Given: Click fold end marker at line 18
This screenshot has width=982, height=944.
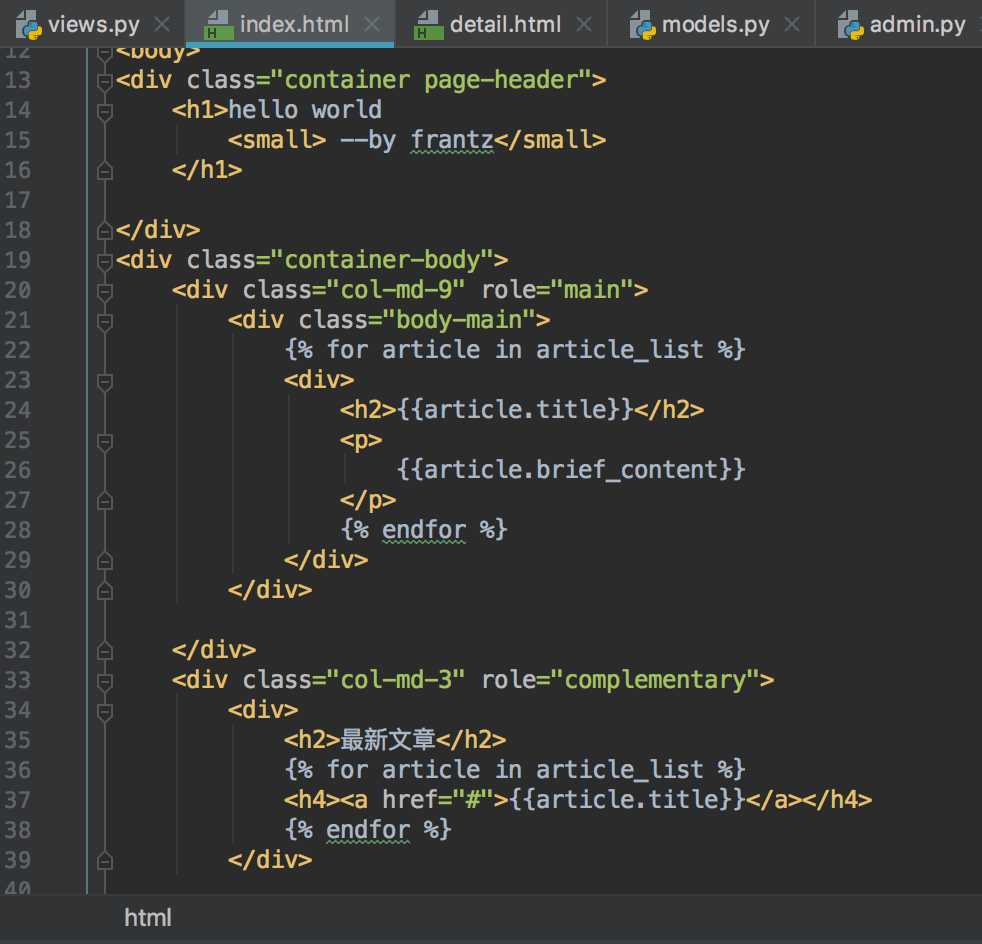Looking at the screenshot, I should tap(105, 231).
